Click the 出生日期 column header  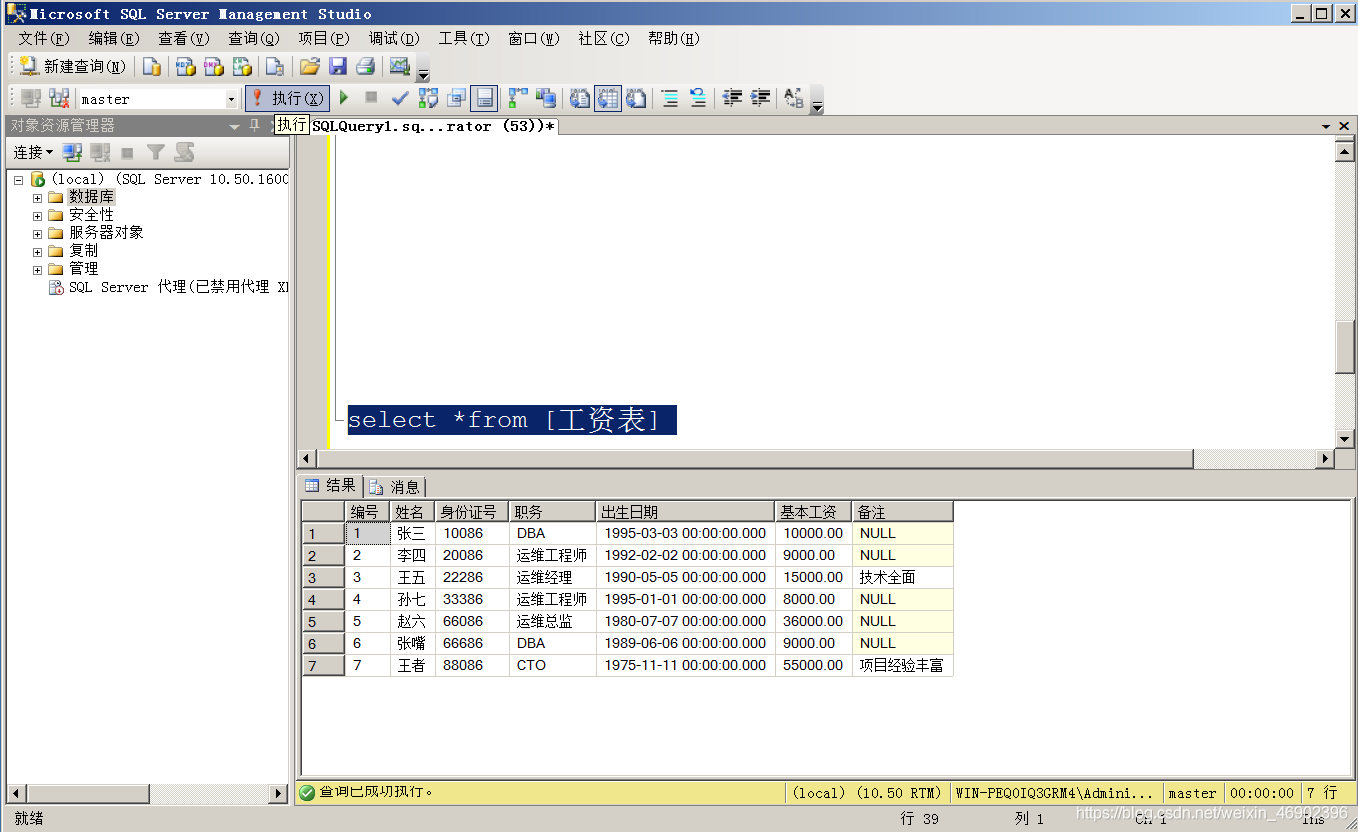coord(685,512)
